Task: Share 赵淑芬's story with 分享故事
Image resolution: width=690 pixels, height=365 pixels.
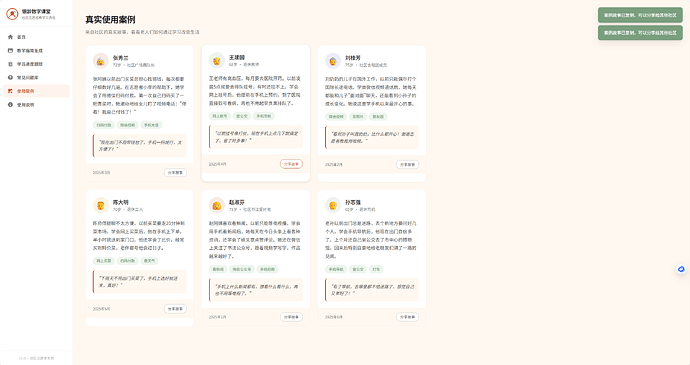Action: pos(291,317)
